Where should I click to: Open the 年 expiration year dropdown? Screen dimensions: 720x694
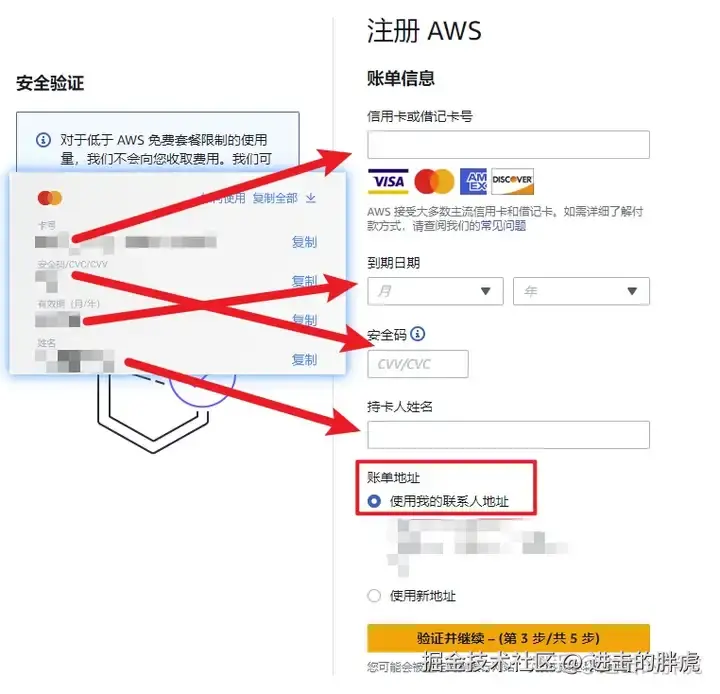(x=581, y=291)
